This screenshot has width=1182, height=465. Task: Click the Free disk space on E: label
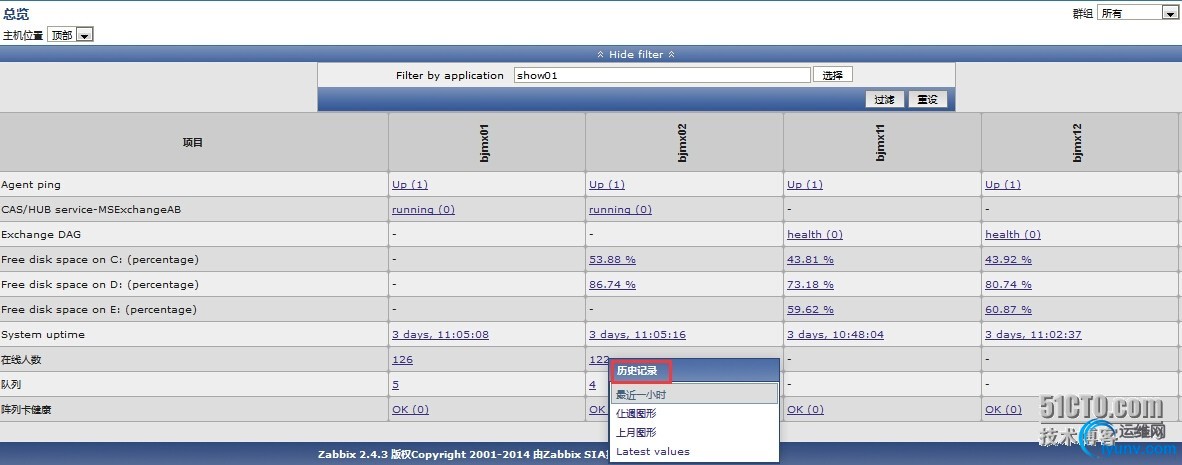100,310
